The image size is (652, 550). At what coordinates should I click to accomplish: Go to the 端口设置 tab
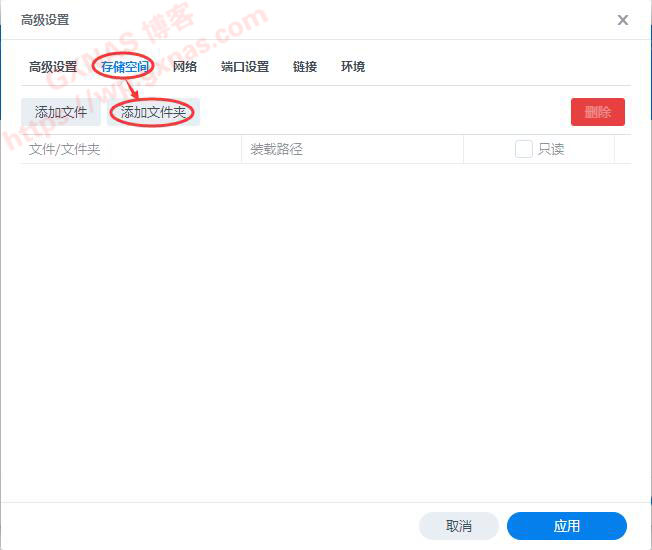click(x=245, y=67)
